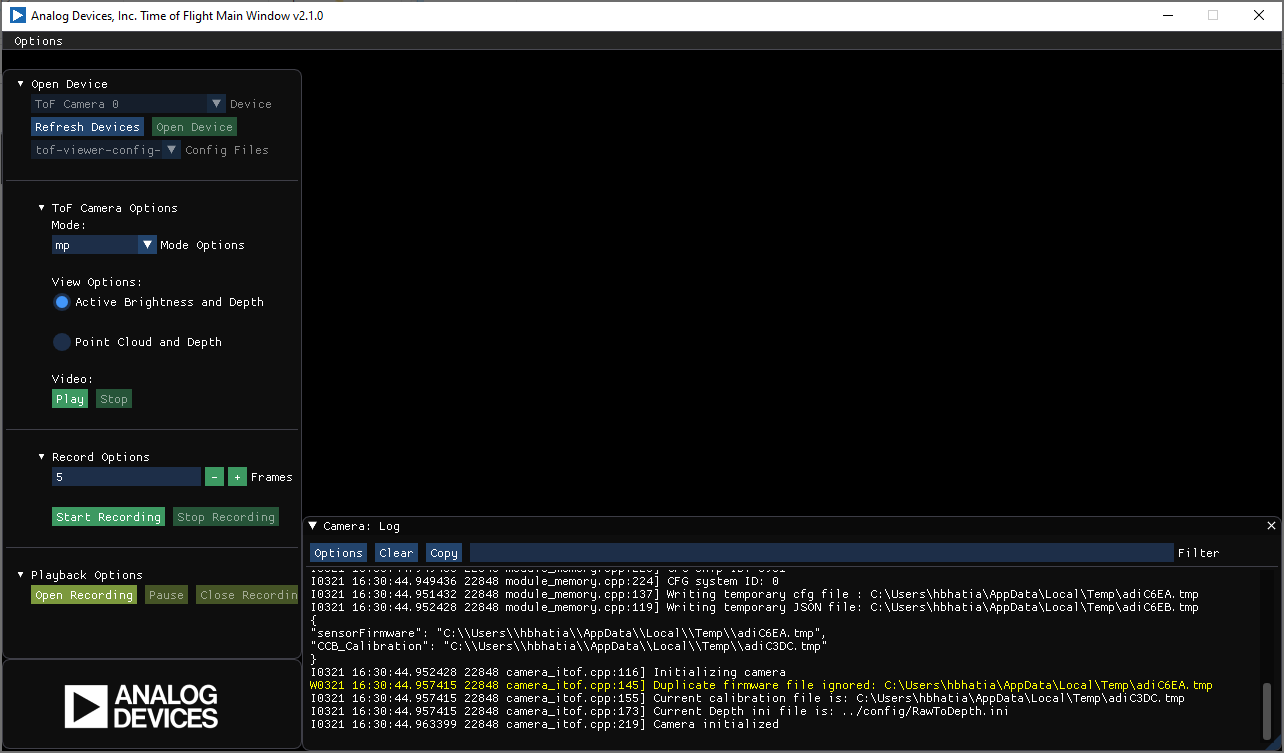This screenshot has width=1284, height=753.
Task: Click the log Filter text field
Action: click(x=821, y=553)
